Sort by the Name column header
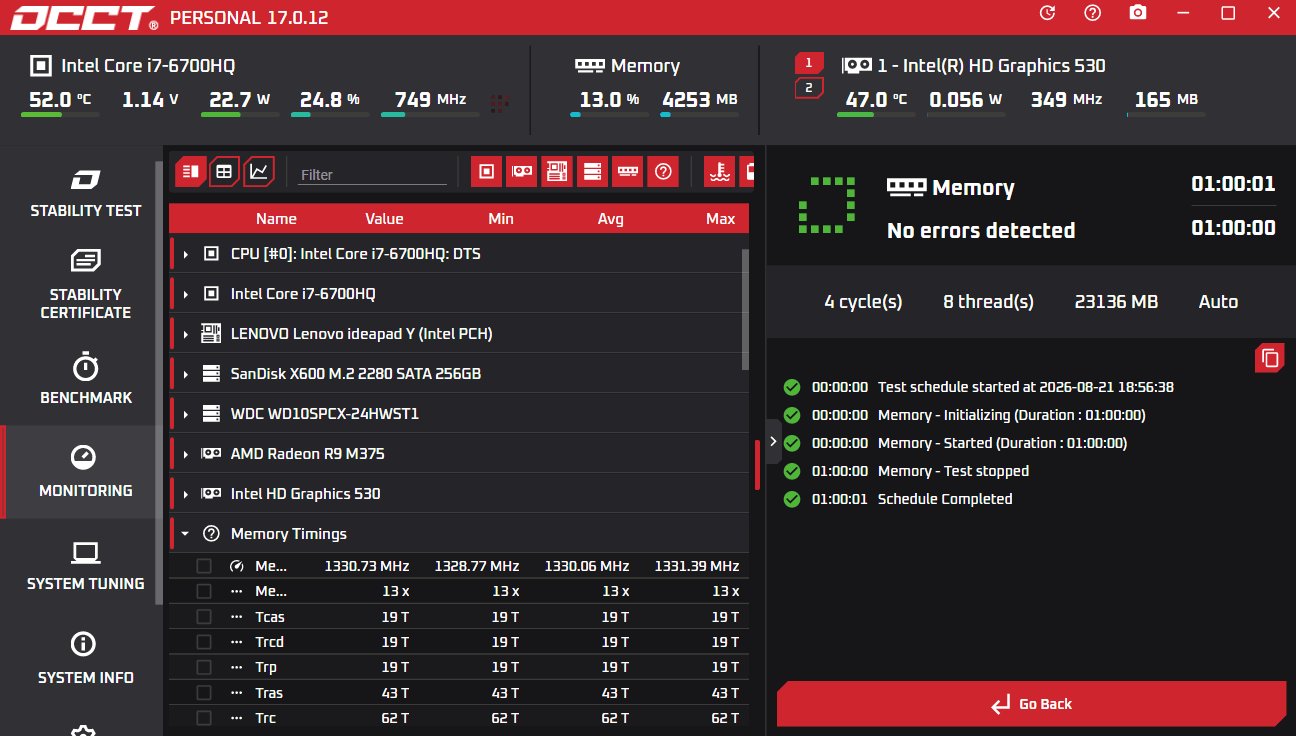 tap(276, 219)
